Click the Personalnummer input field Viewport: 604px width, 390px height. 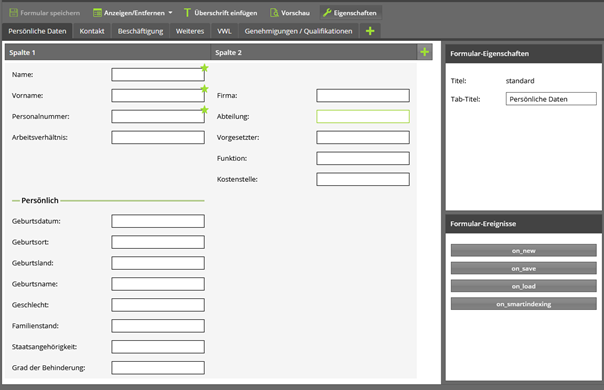pyautogui.click(x=158, y=116)
